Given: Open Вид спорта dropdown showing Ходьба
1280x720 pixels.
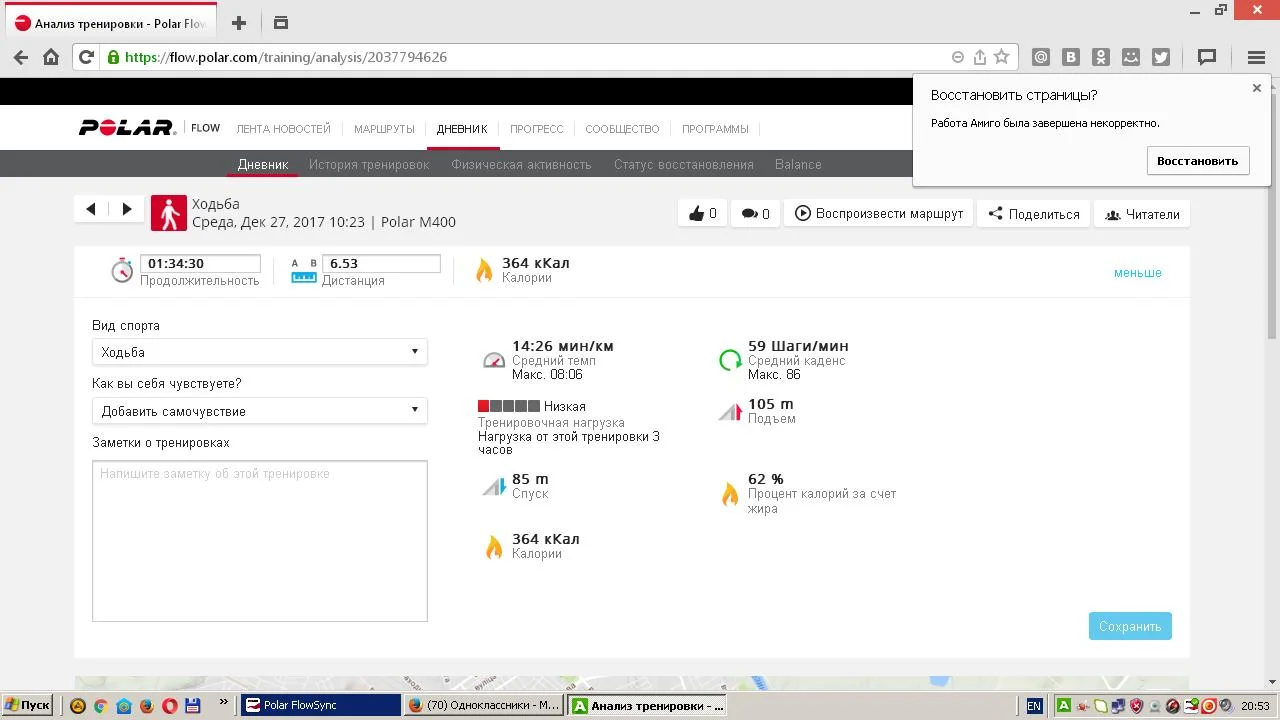Looking at the screenshot, I should pyautogui.click(x=259, y=352).
